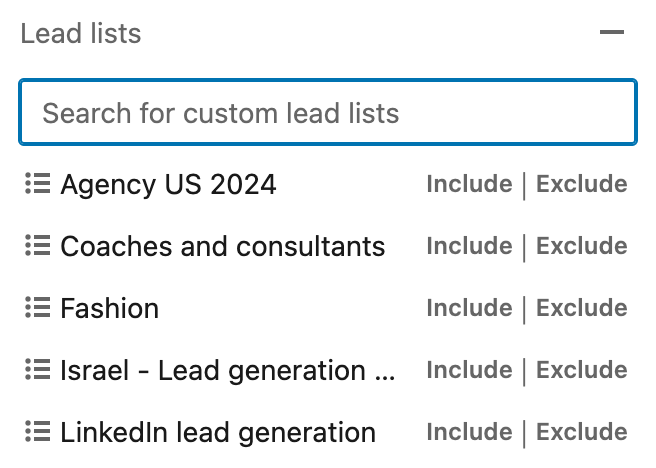Click list icon beside Agency US 2024
The height and width of the screenshot is (468, 656).
(x=38, y=184)
